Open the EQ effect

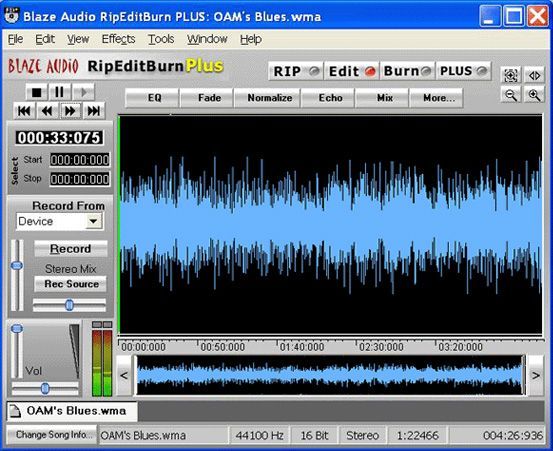pos(152,98)
